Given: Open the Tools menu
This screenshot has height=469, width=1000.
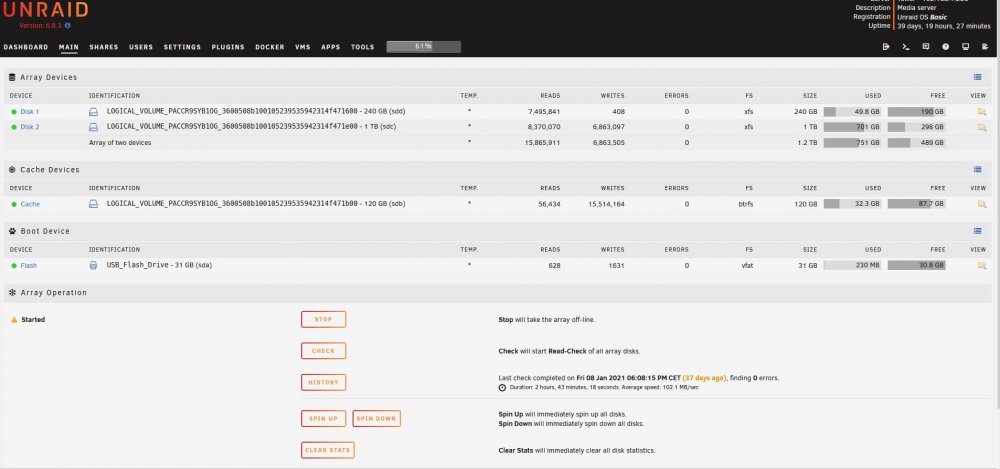Looking at the screenshot, I should [362, 47].
